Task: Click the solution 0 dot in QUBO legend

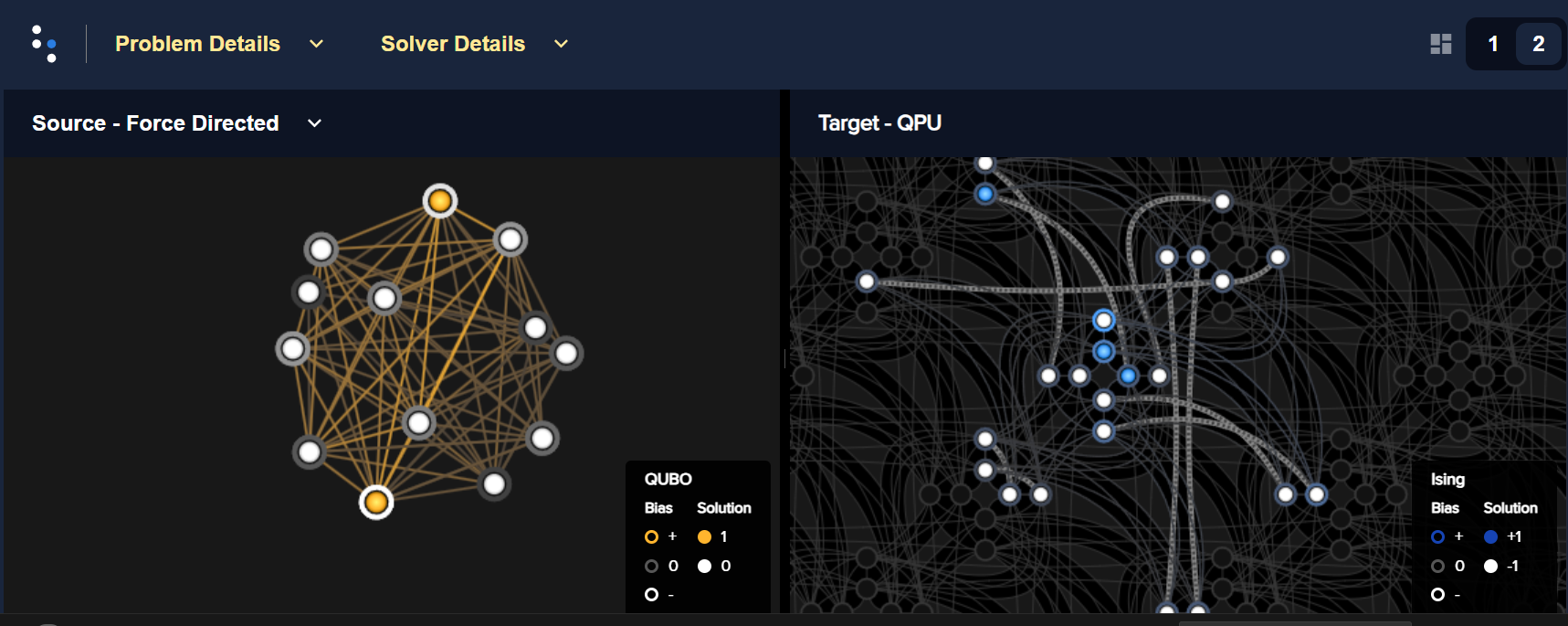Action: 704,567
